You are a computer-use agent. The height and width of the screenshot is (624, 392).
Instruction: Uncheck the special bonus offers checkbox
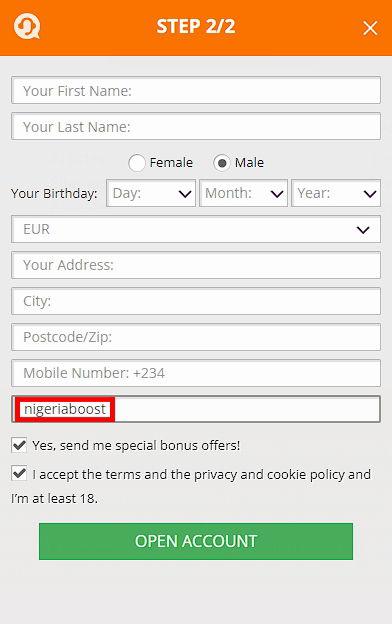click(x=19, y=445)
